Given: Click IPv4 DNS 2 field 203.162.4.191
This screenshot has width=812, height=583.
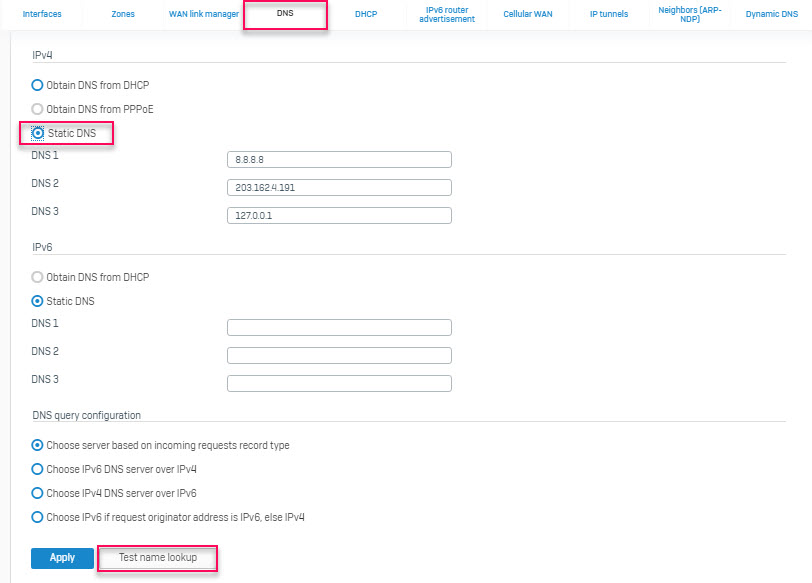Looking at the screenshot, I should tap(339, 187).
